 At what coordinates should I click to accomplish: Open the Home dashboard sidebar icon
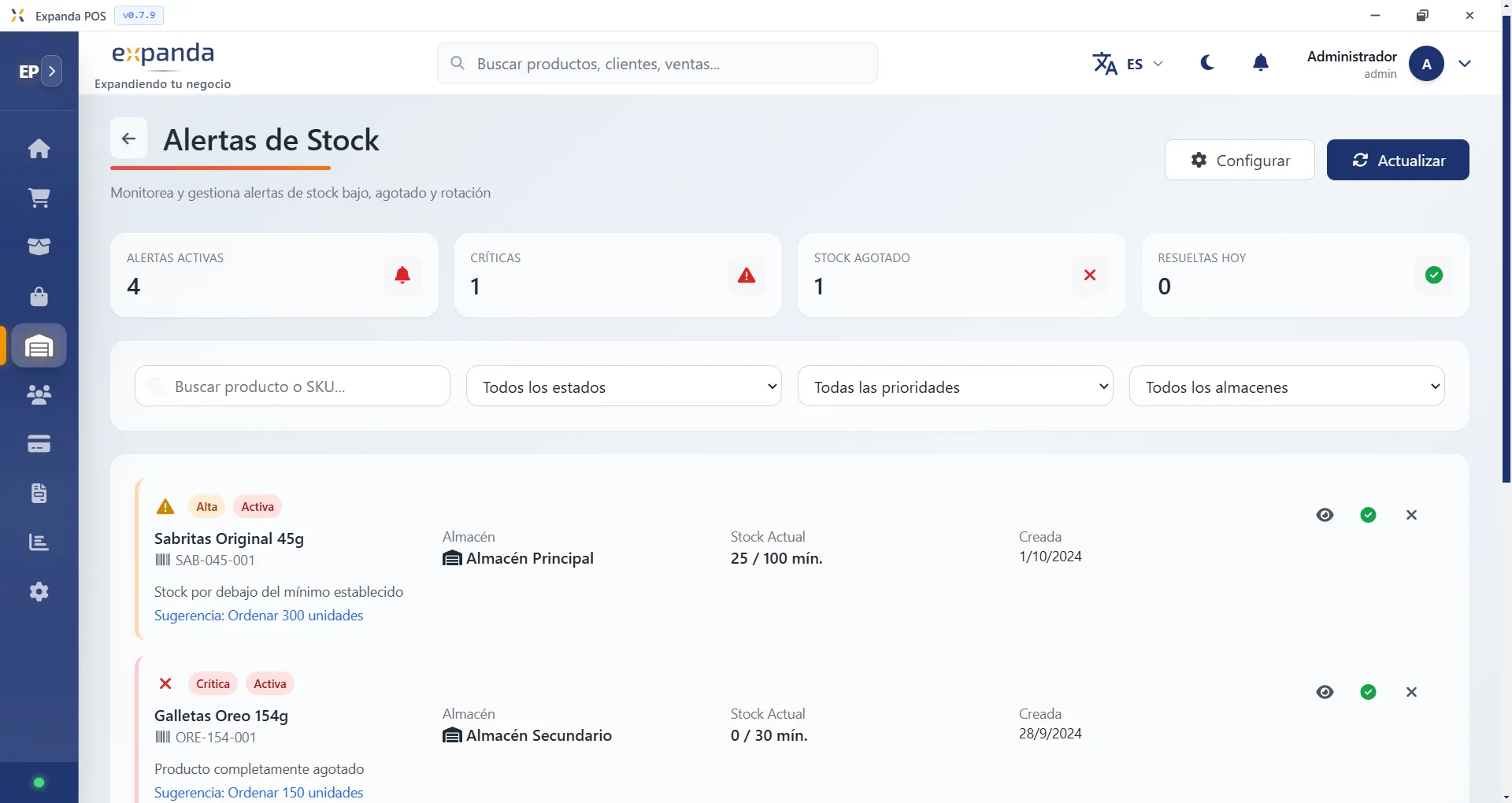39,149
